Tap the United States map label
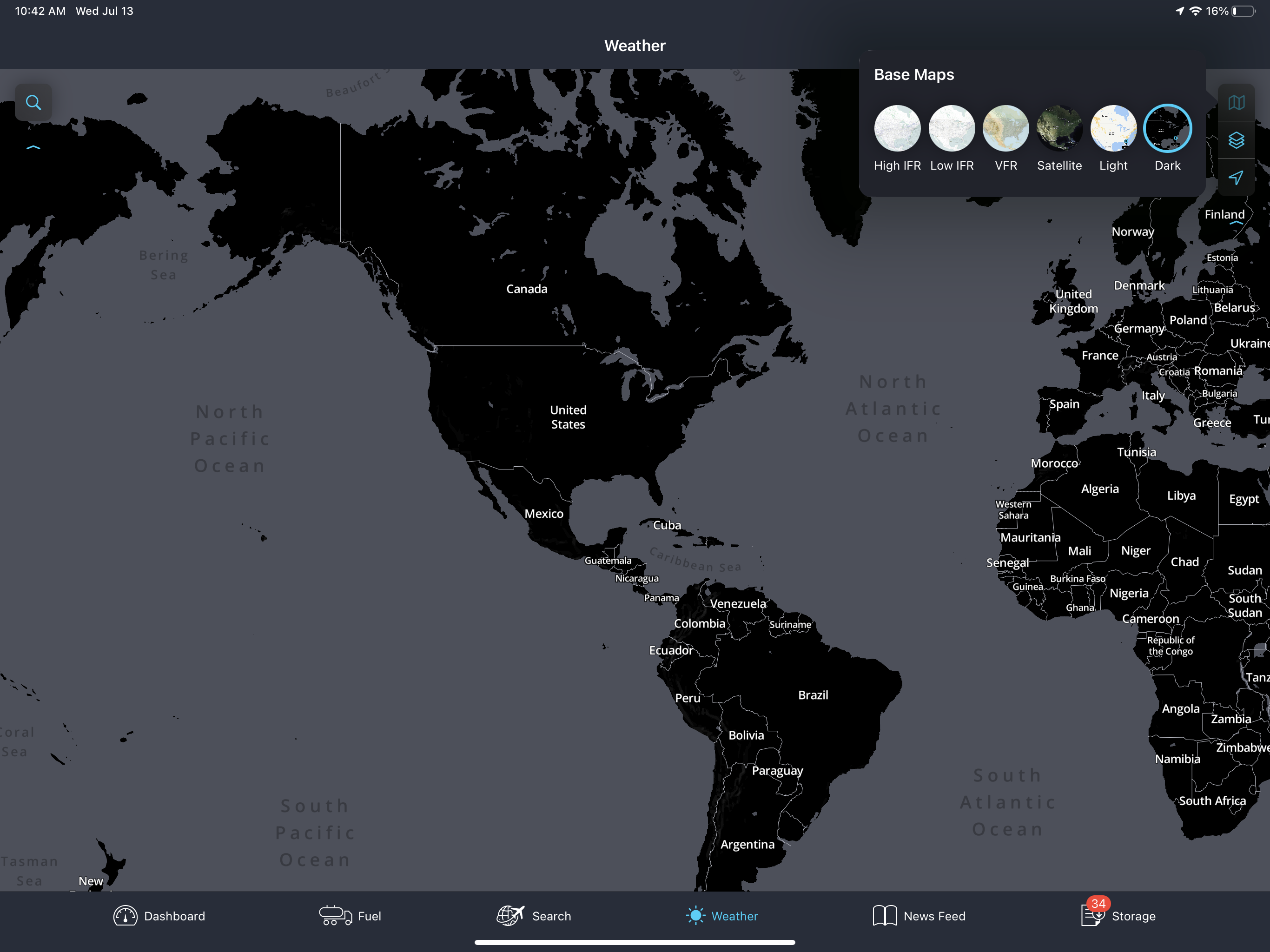This screenshot has height=952, width=1270. pos(568,417)
